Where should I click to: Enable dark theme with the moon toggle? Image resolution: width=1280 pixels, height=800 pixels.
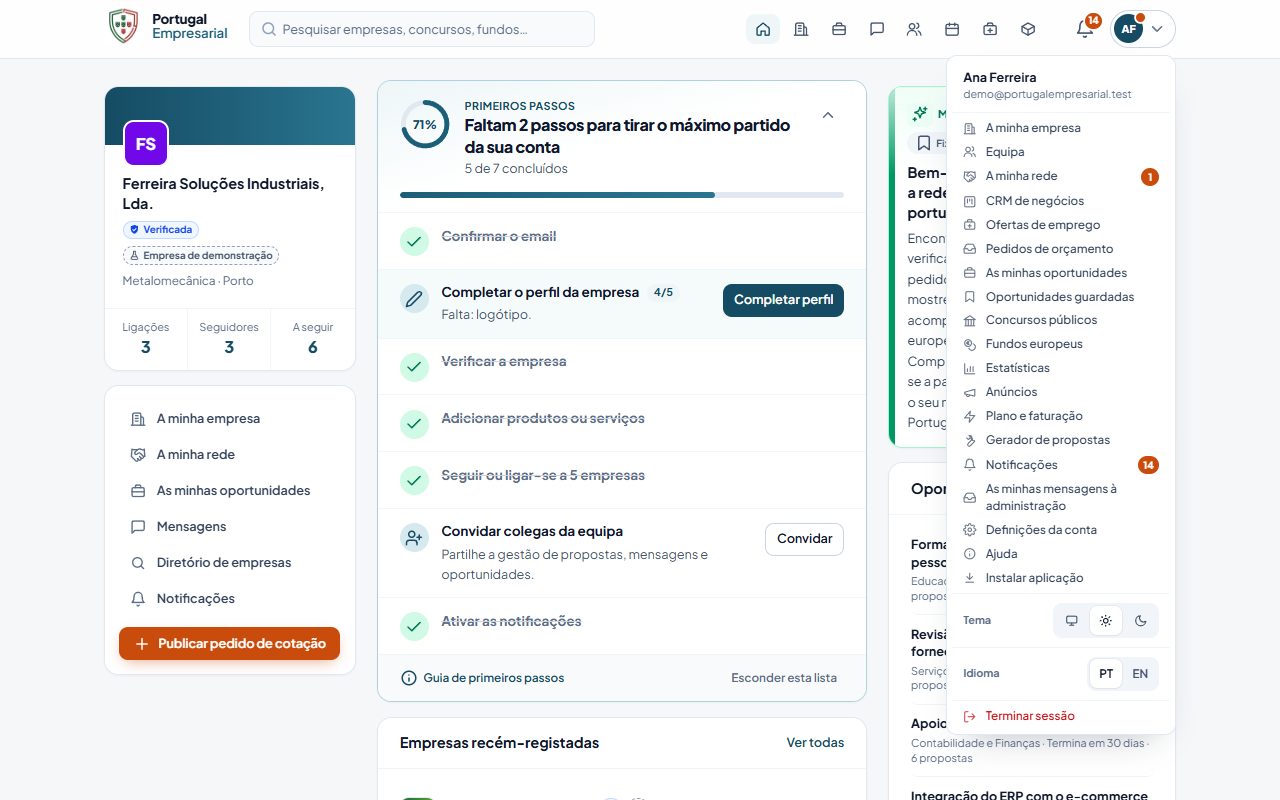[1140, 620]
